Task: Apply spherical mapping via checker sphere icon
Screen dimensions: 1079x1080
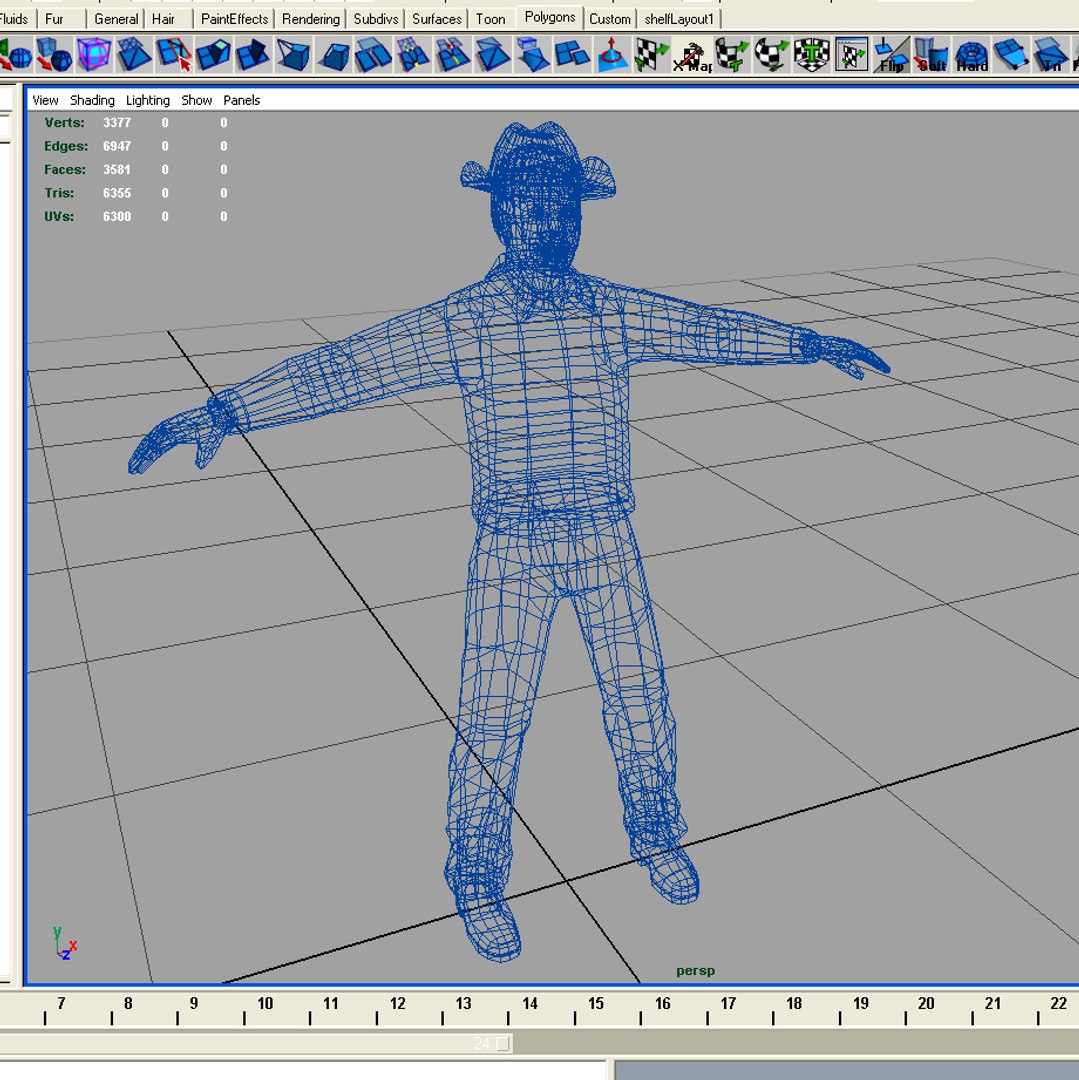Action: 772,55
